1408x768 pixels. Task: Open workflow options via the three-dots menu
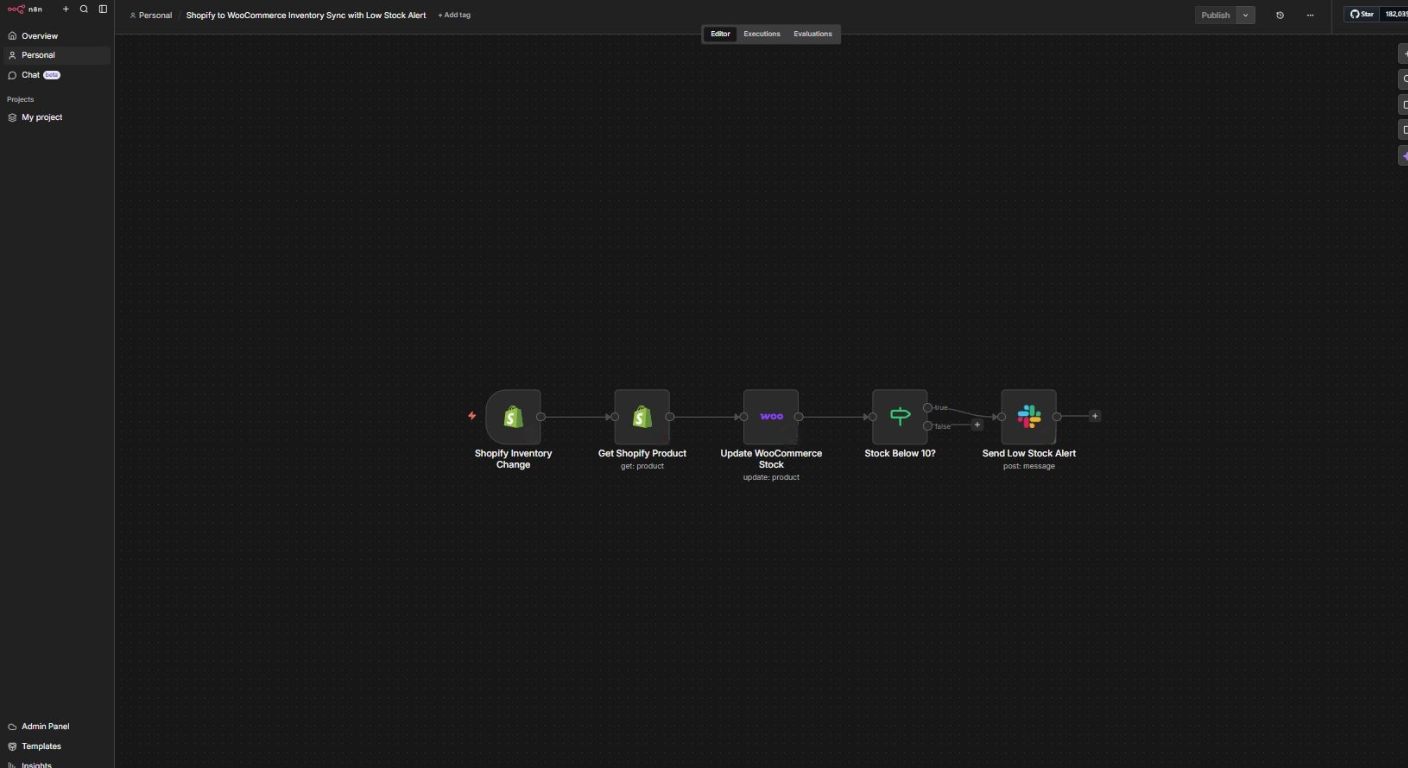point(1310,15)
